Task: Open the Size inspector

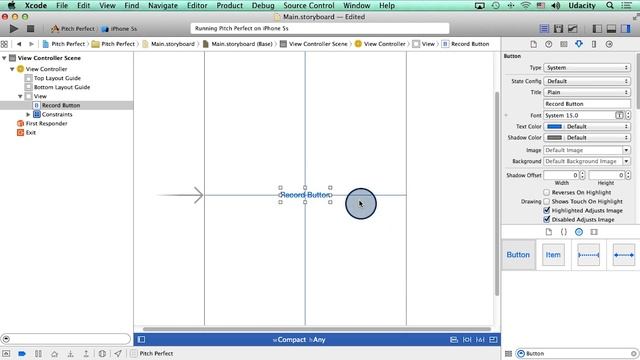Action: coord(594,44)
